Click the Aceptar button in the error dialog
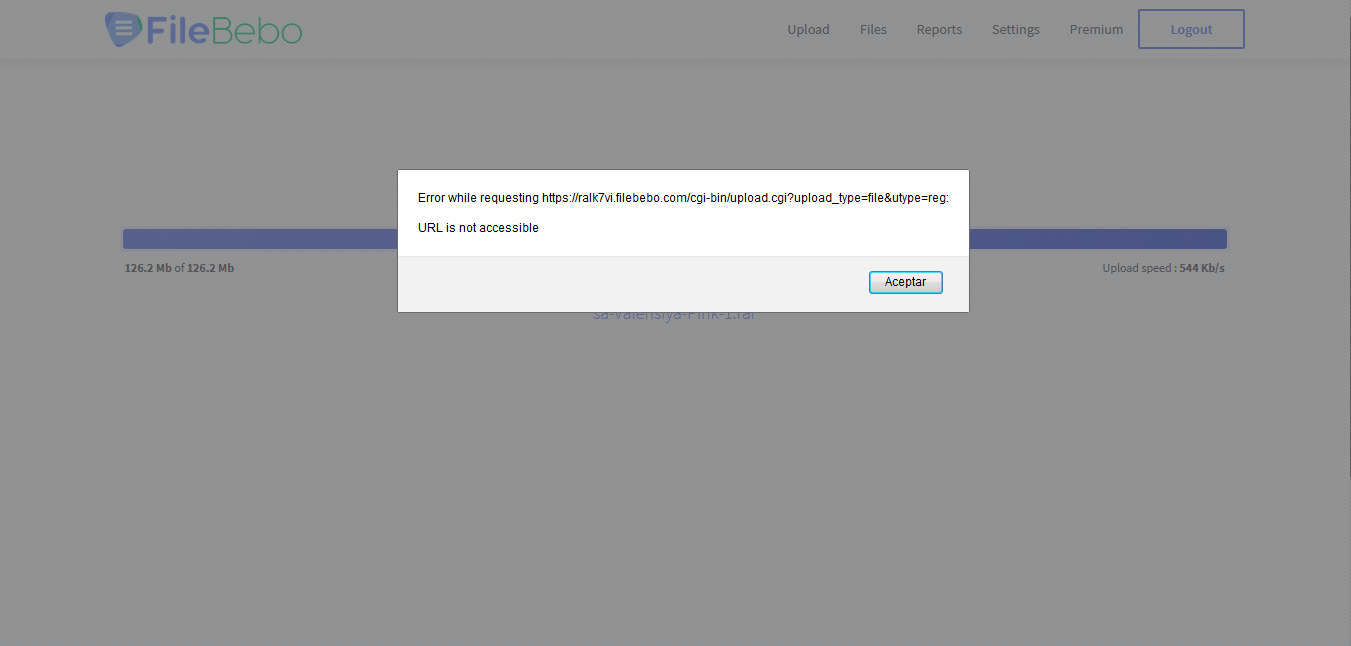This screenshot has width=1351, height=646. [905, 282]
